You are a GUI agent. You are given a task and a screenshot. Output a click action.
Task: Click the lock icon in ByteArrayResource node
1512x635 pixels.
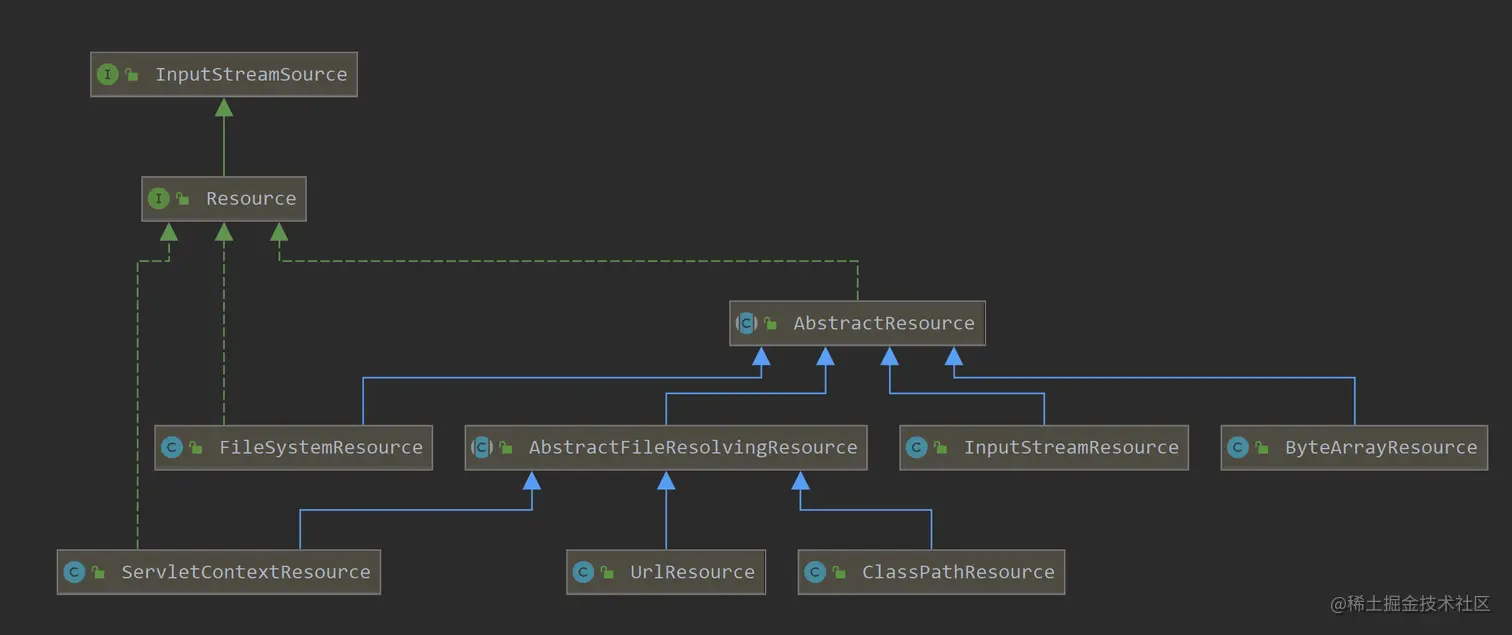tap(1262, 447)
